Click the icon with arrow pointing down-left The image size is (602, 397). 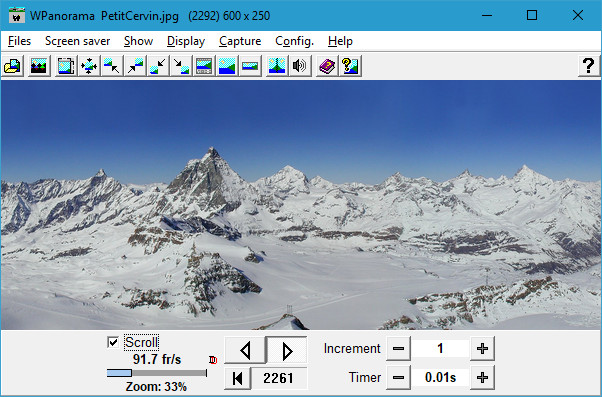(158, 66)
